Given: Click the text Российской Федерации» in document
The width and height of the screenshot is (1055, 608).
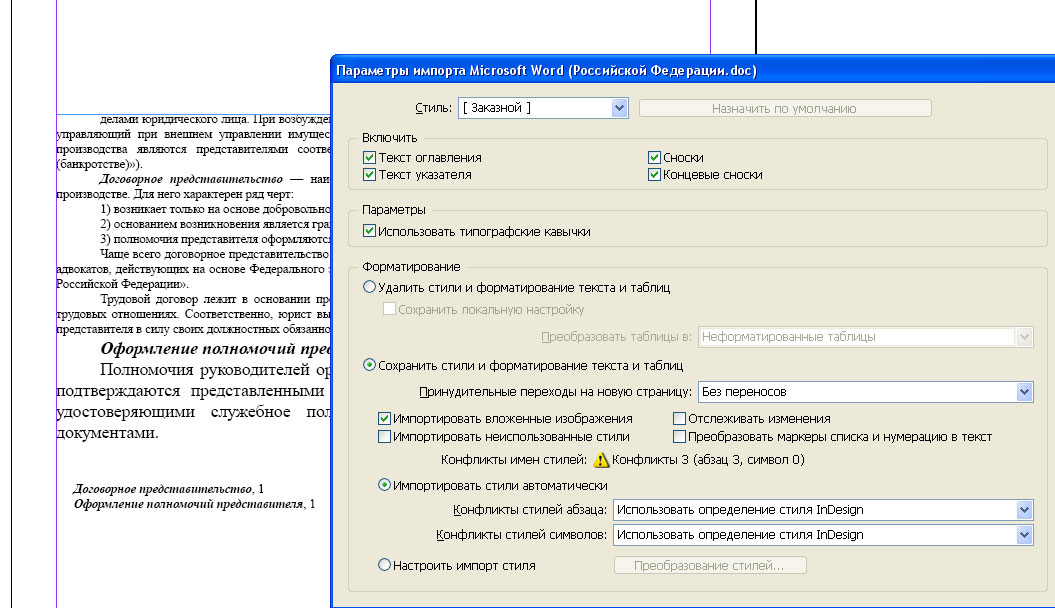Looking at the screenshot, I should tap(122, 284).
